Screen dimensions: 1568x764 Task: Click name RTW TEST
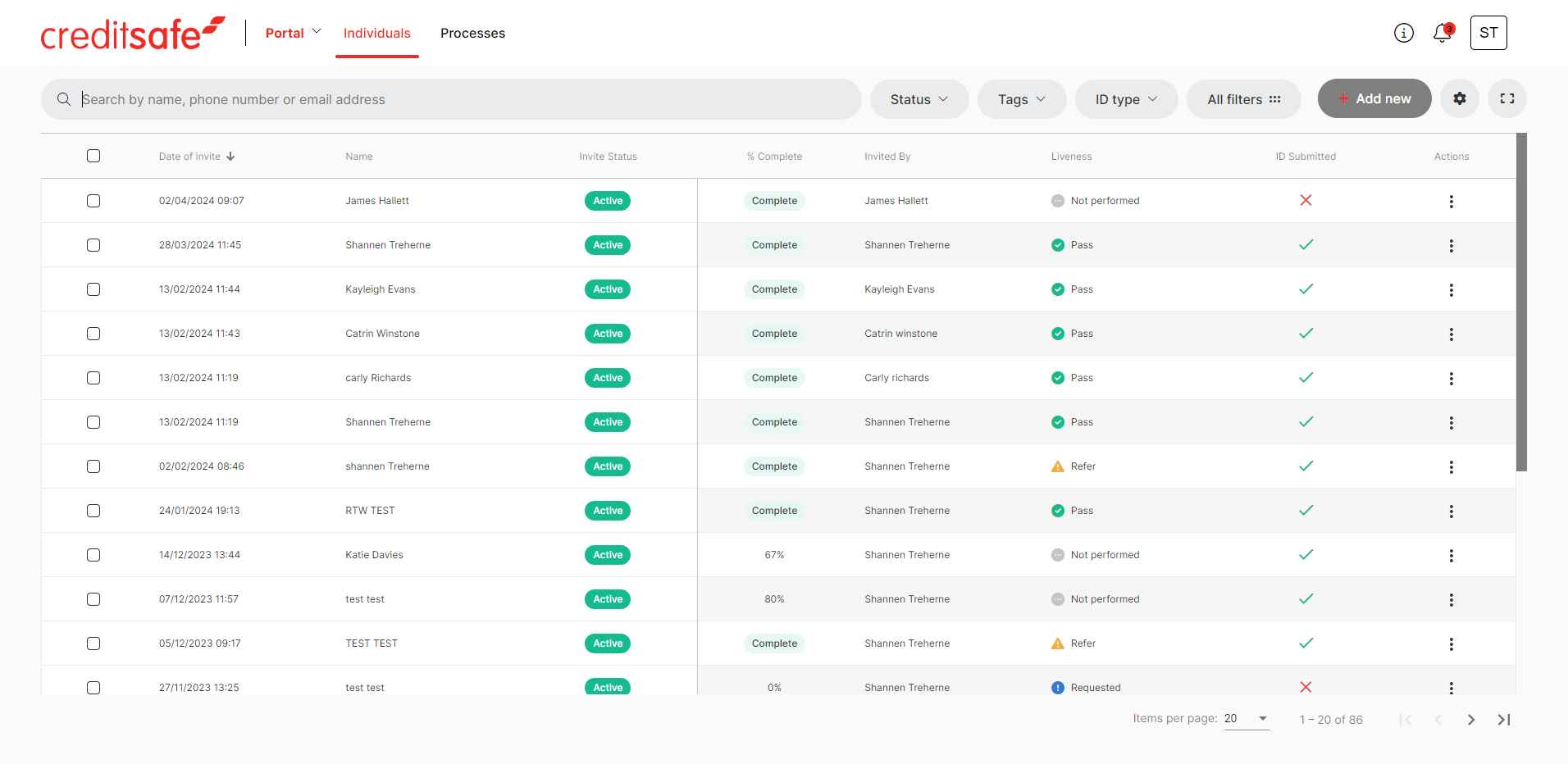point(370,511)
